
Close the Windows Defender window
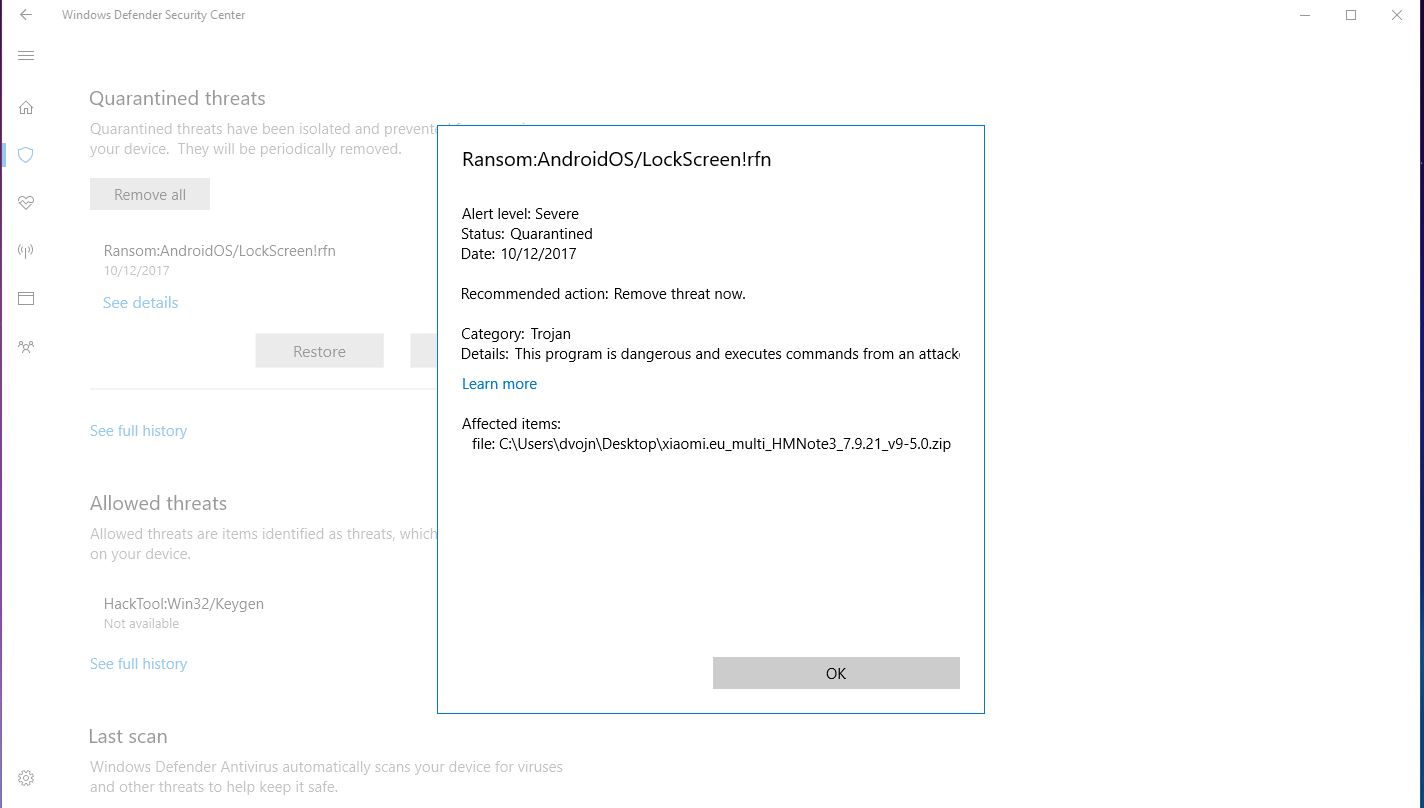[1397, 15]
